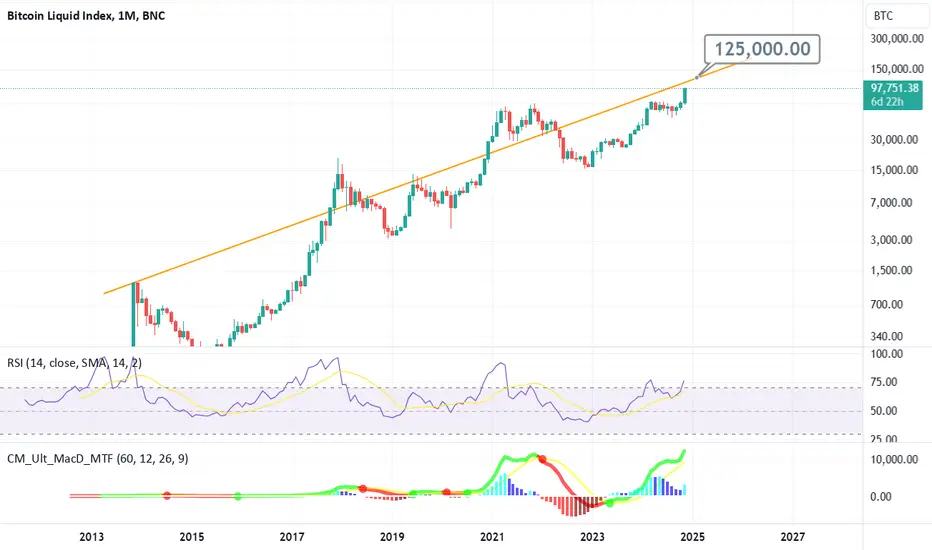
Task: Click the MACD 0.00 scale label
Action: [881, 496]
